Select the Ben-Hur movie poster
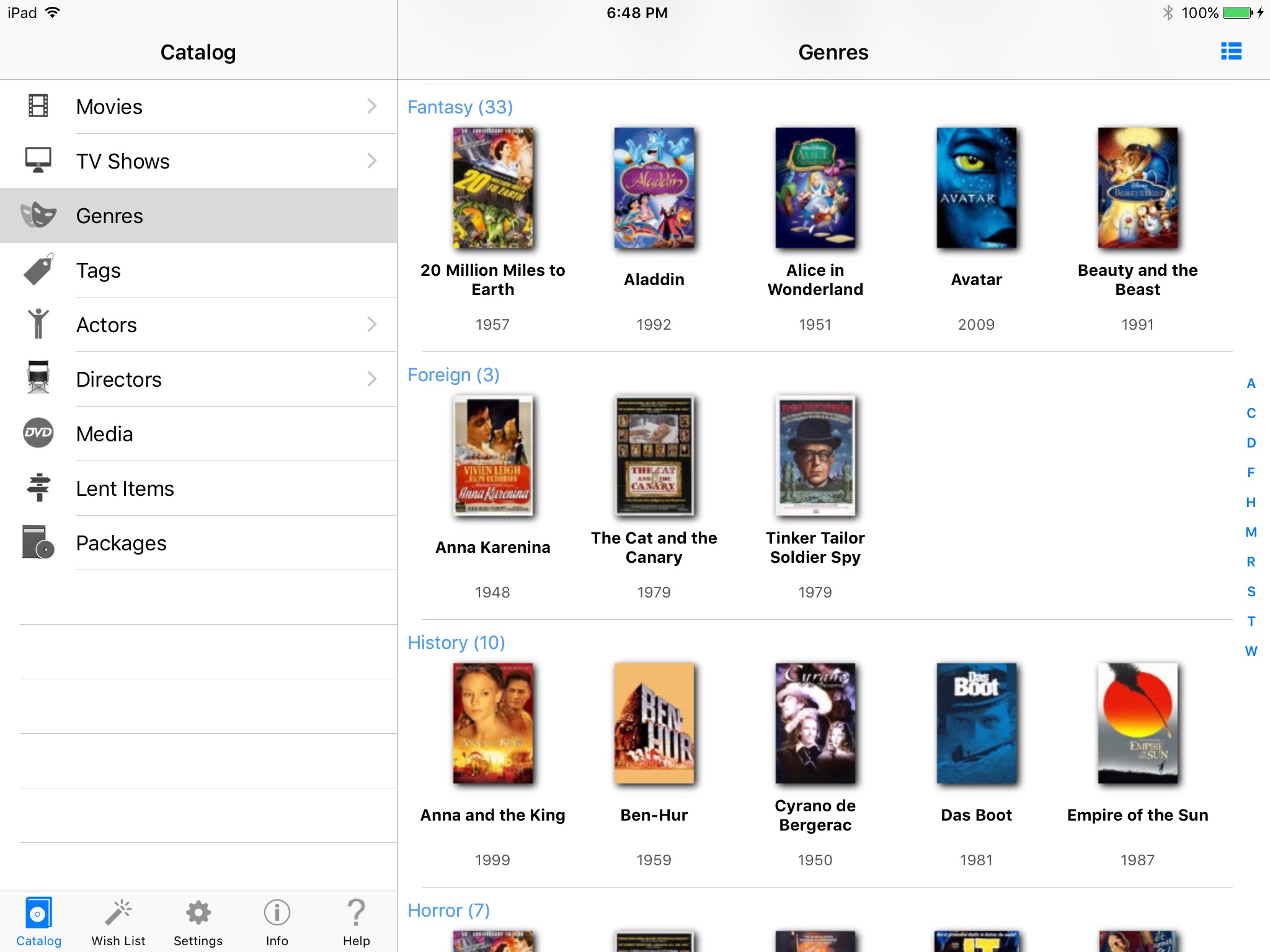Viewport: 1270px width, 952px height. [654, 723]
